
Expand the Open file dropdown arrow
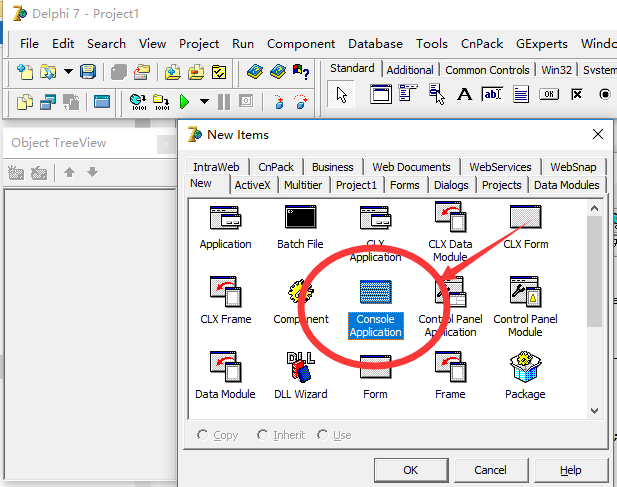click(68, 72)
